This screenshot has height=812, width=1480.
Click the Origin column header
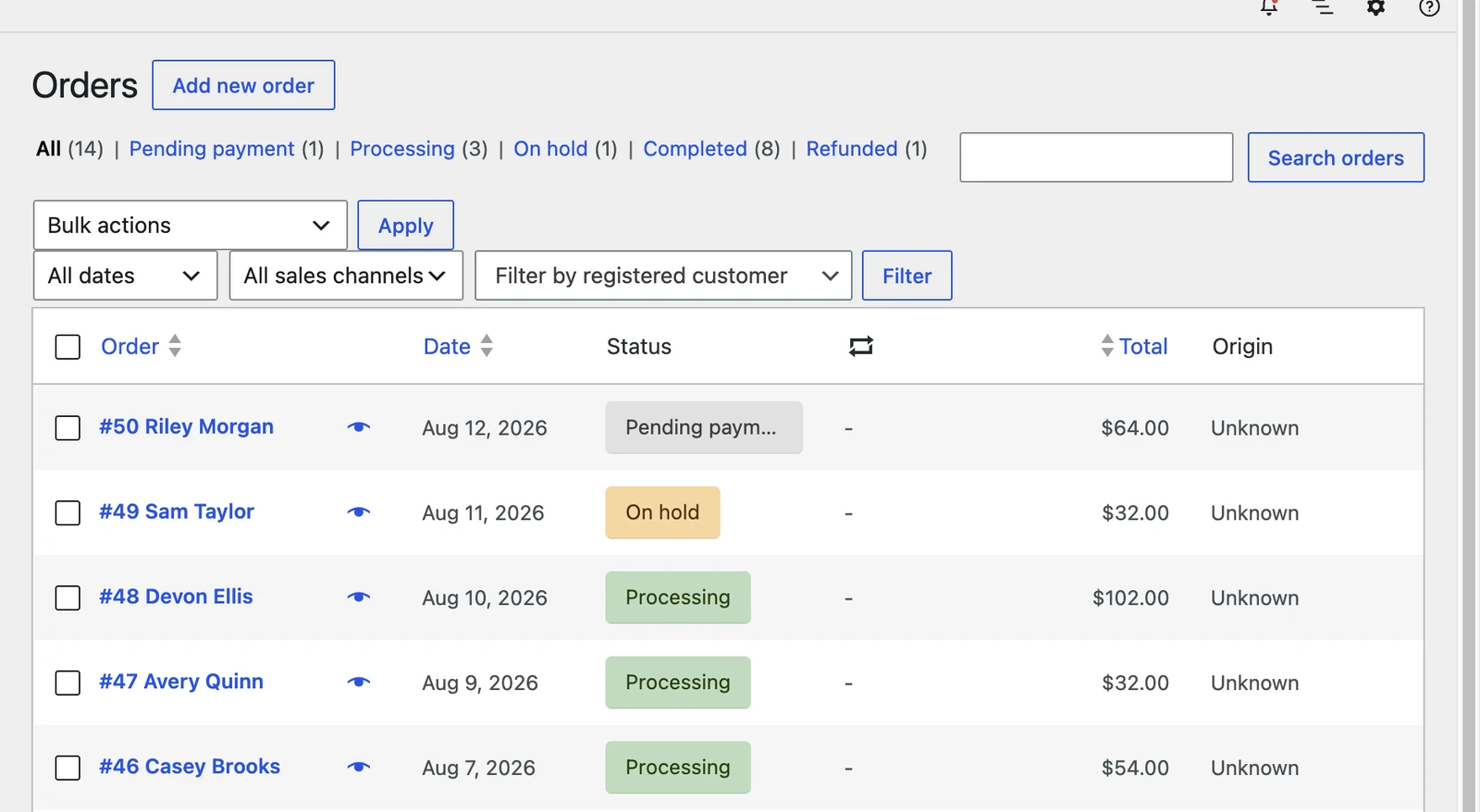(x=1242, y=347)
